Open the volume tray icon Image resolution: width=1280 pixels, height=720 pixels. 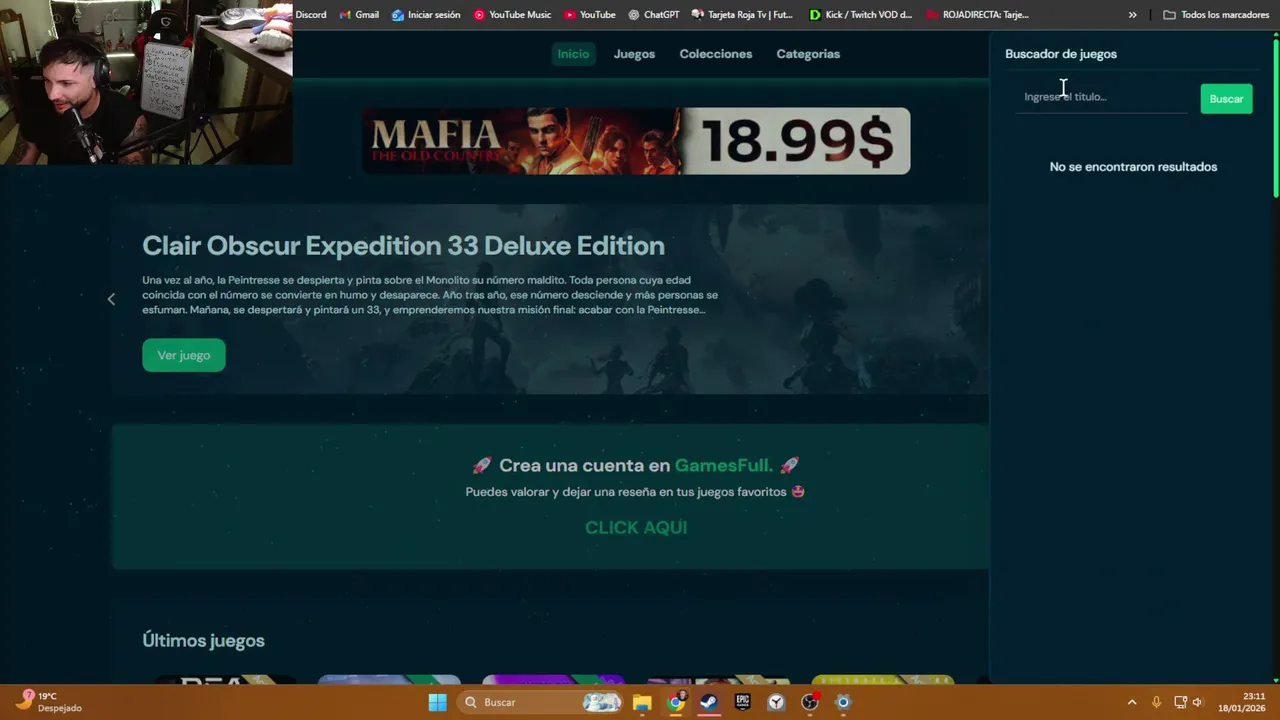1197,702
